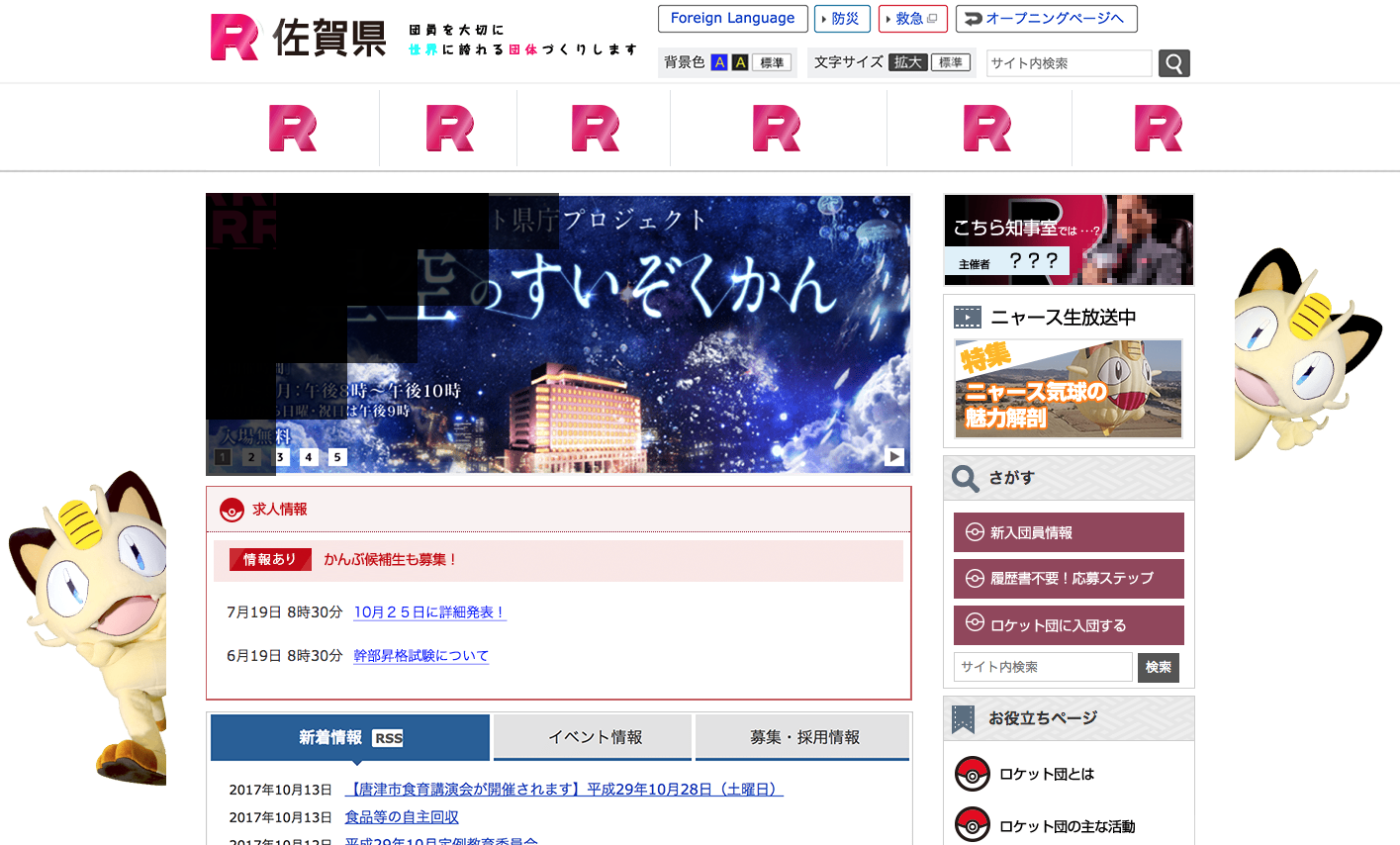
Task: Select the blue background color option
Action: click(719, 62)
